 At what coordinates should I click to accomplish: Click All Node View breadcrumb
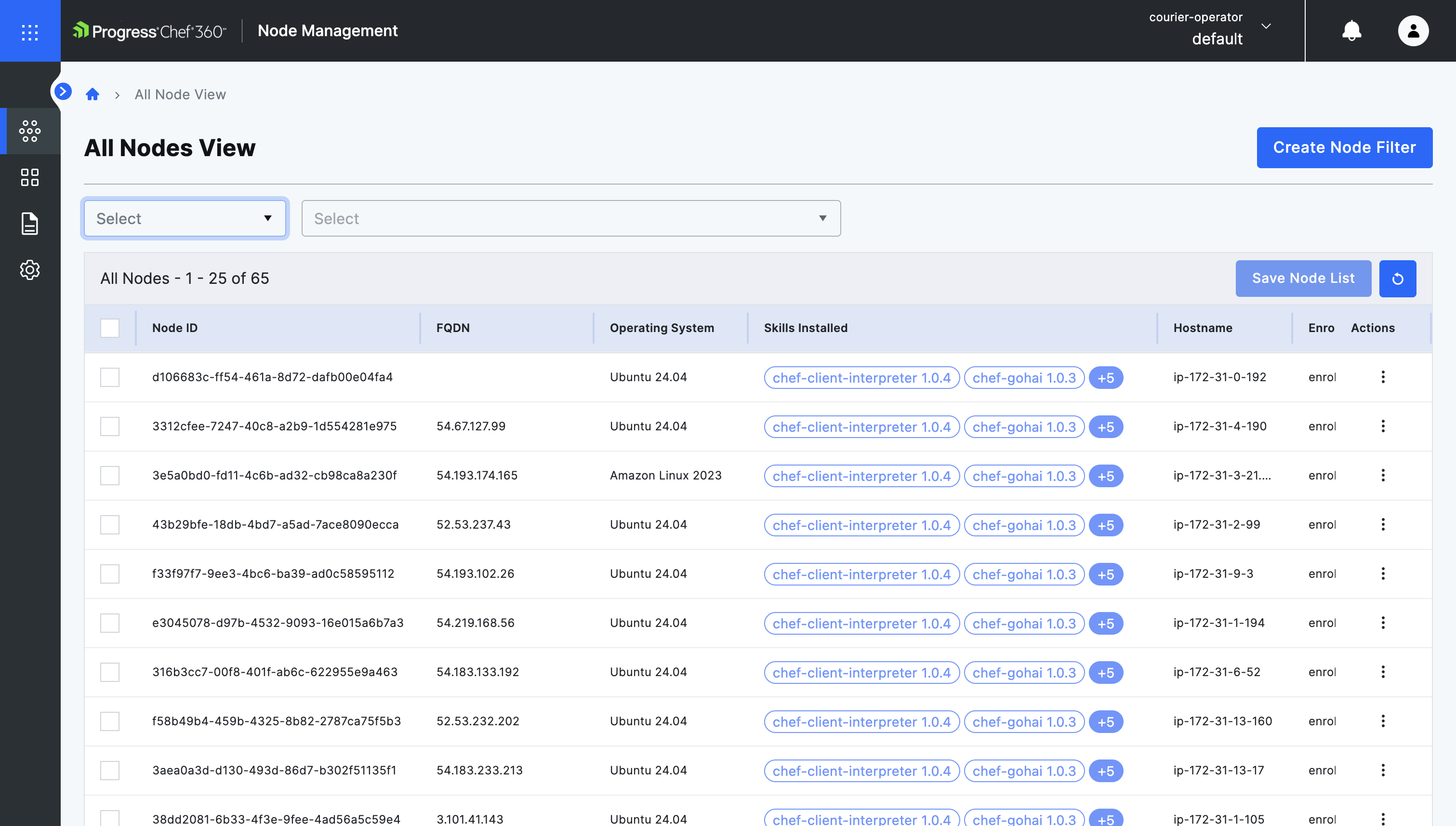[180, 94]
